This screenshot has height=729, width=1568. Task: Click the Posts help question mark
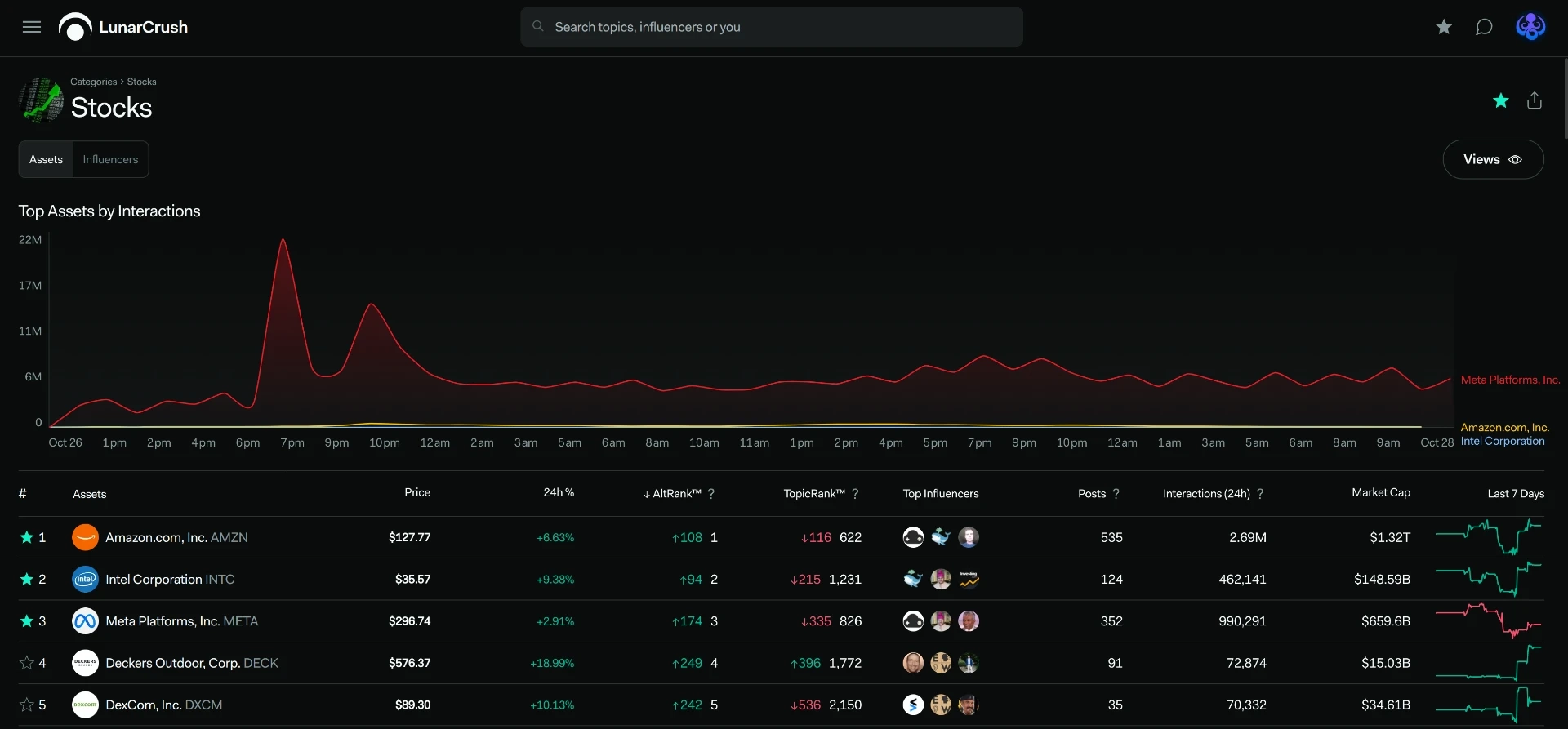point(1116,494)
